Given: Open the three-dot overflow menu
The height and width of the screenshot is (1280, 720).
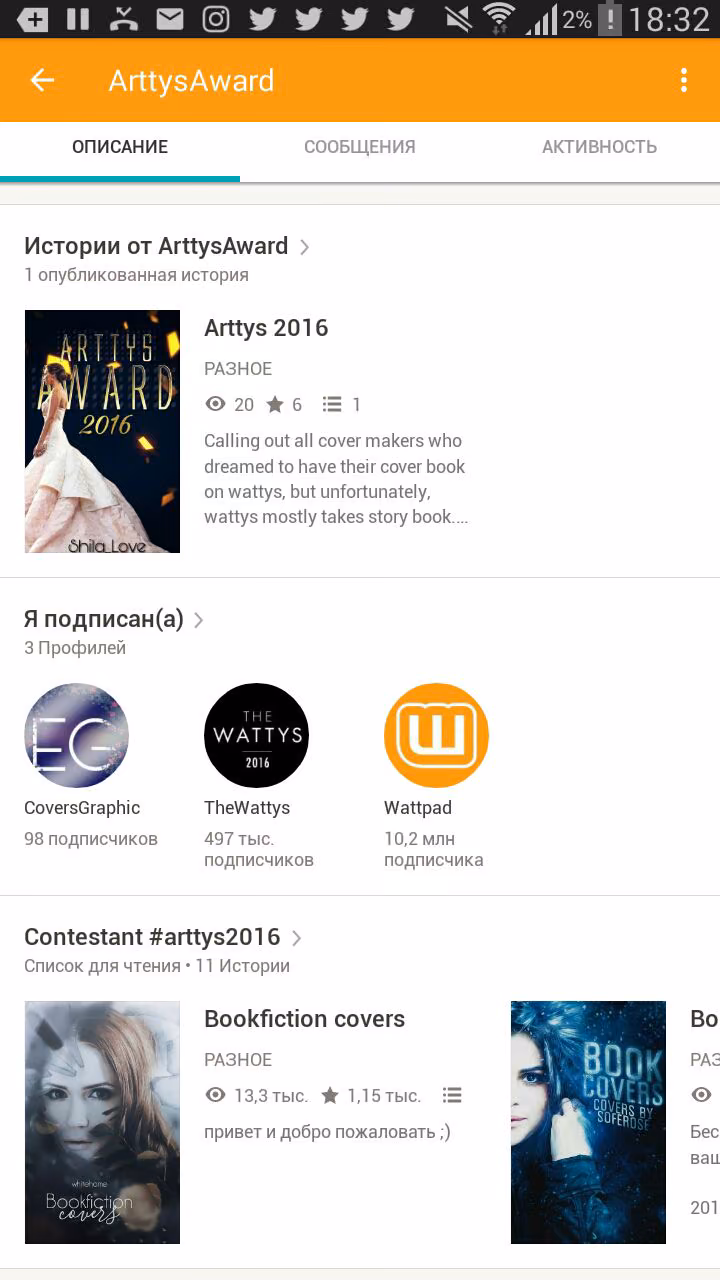Looking at the screenshot, I should tap(684, 81).
